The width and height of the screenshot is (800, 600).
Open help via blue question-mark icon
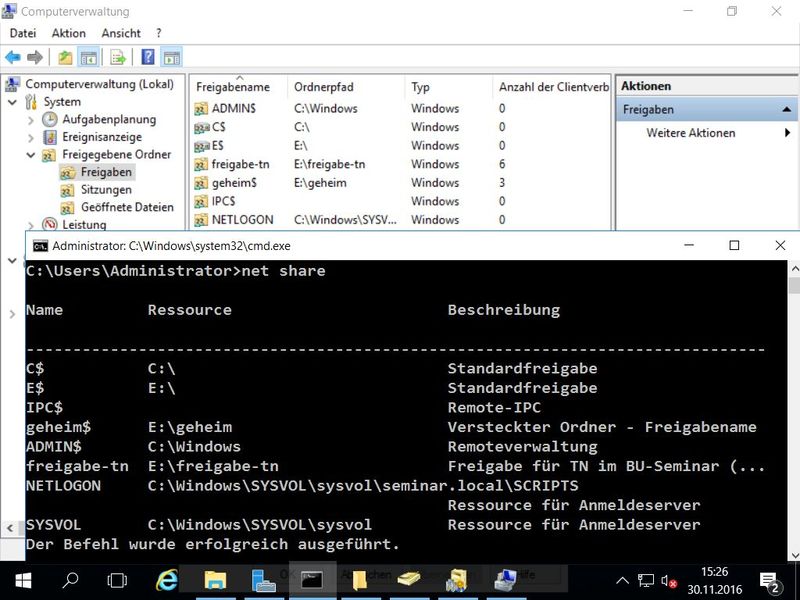pos(148,58)
